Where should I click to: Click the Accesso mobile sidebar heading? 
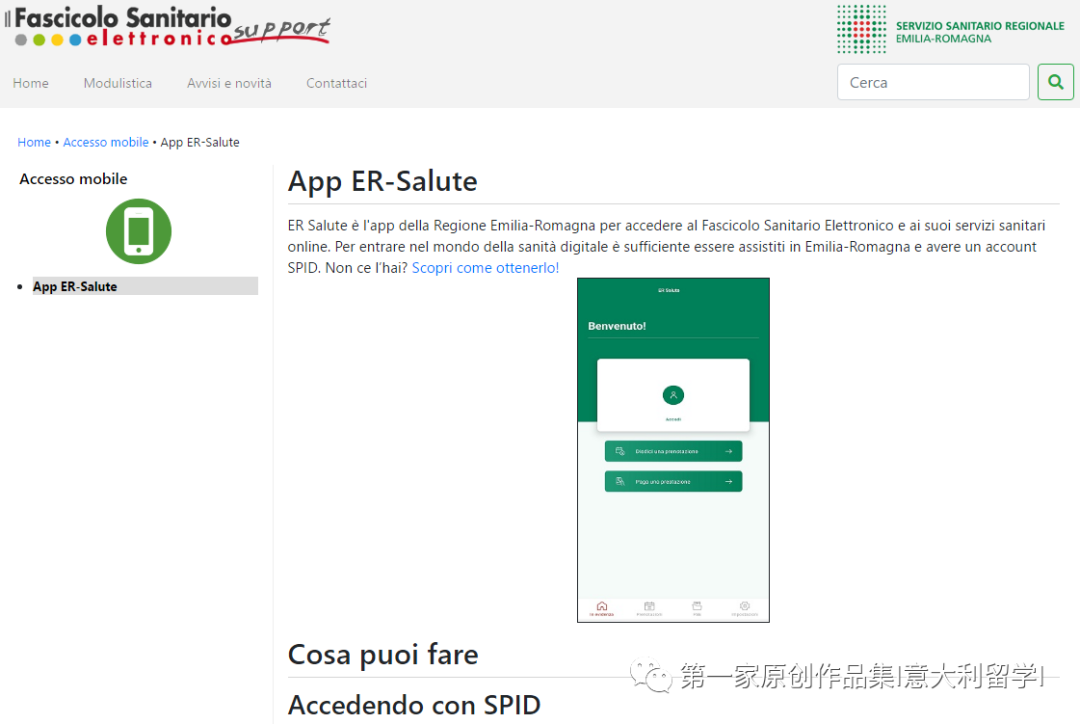74,179
